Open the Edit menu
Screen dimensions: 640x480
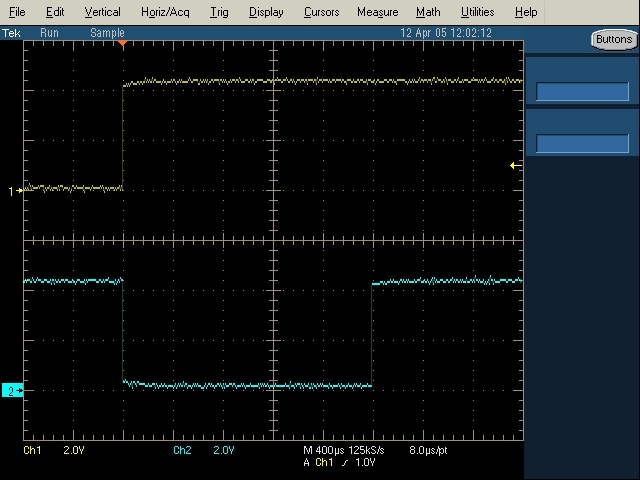55,12
